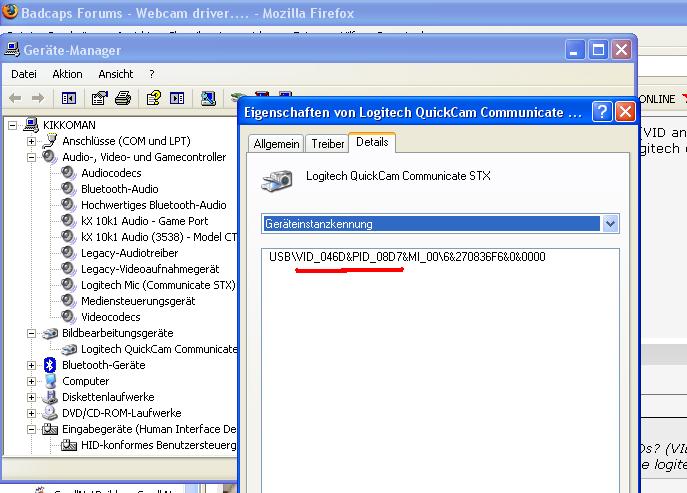
Task: Click the help button in properties dialog title bar
Action: click(x=602, y=112)
